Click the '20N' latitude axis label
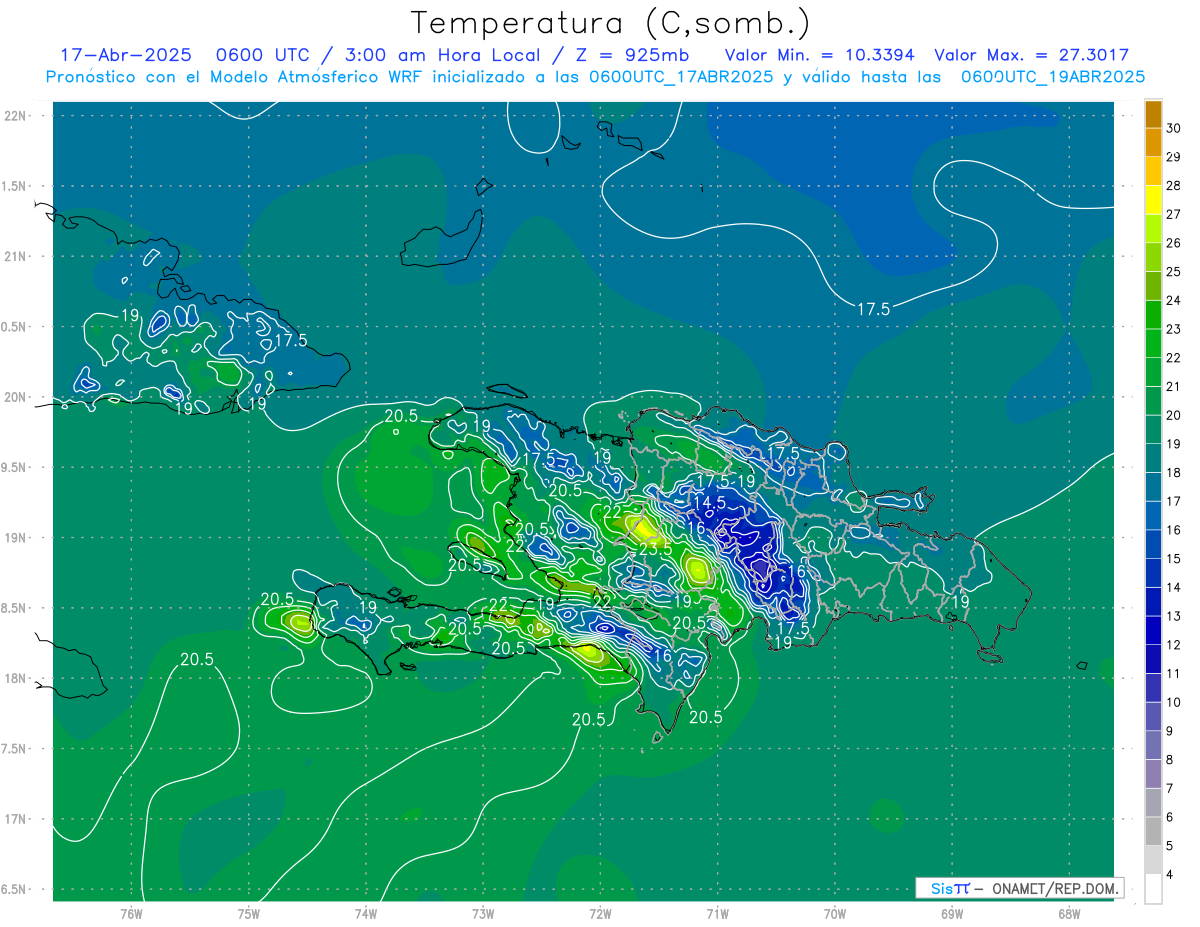This screenshot has height=927, width=1200. (x=16, y=397)
